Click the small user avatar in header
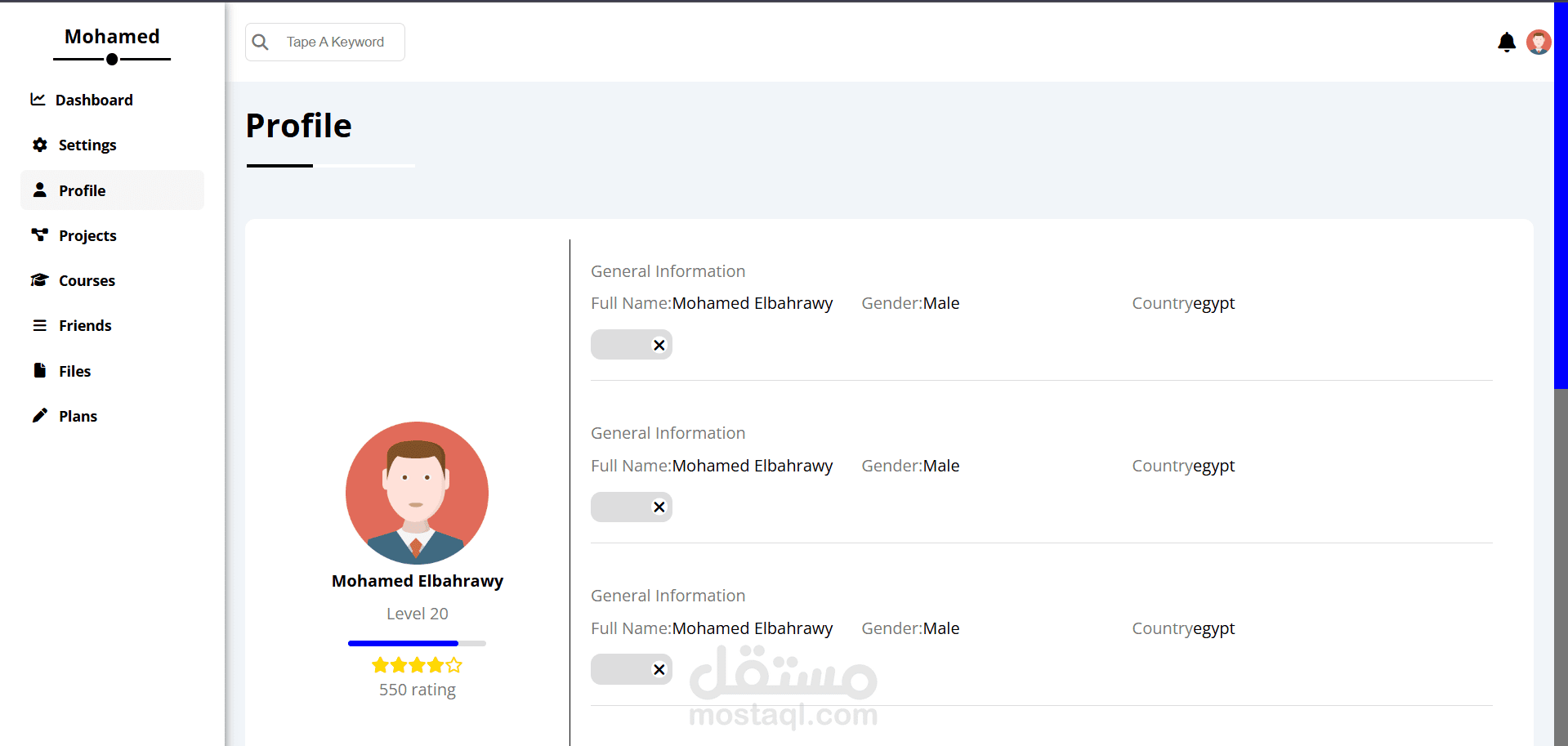Viewport: 1568px width, 746px height. 1539,42
